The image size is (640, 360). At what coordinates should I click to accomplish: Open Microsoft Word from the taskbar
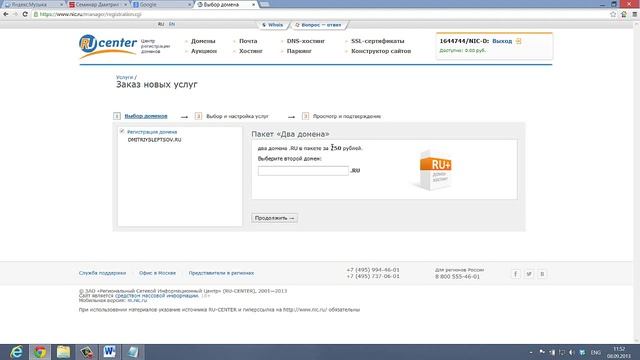109,352
